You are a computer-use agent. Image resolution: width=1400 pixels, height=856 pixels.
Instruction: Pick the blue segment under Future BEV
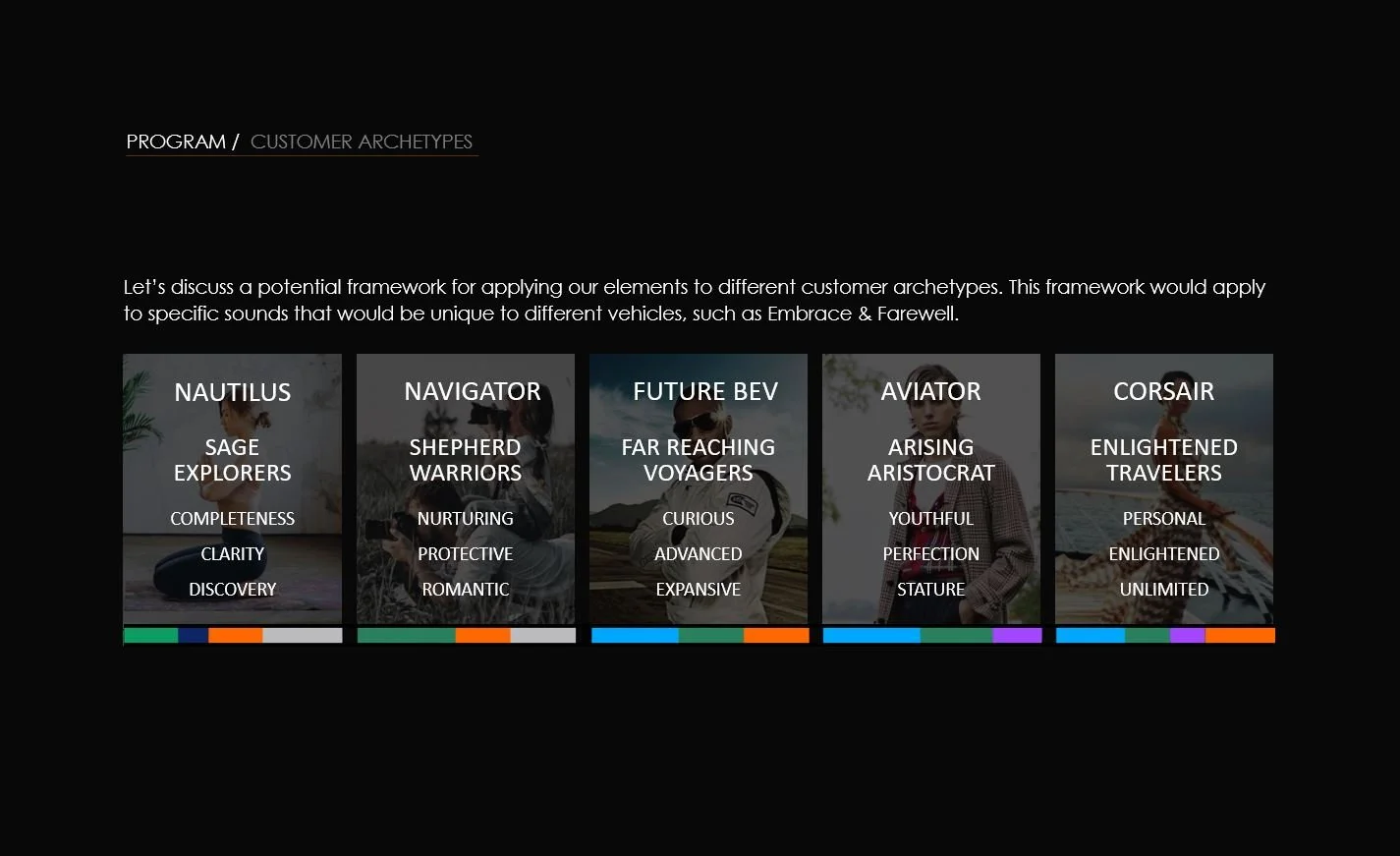(635, 636)
